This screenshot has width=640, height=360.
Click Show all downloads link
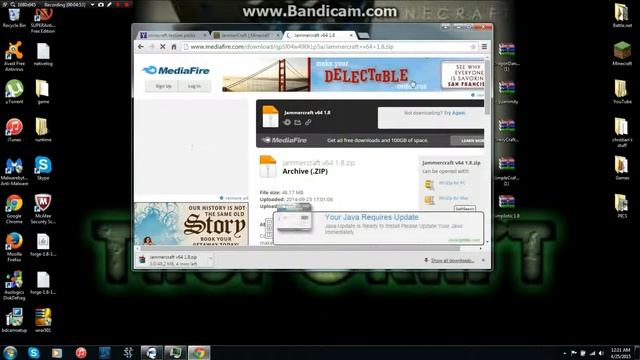tap(452, 260)
